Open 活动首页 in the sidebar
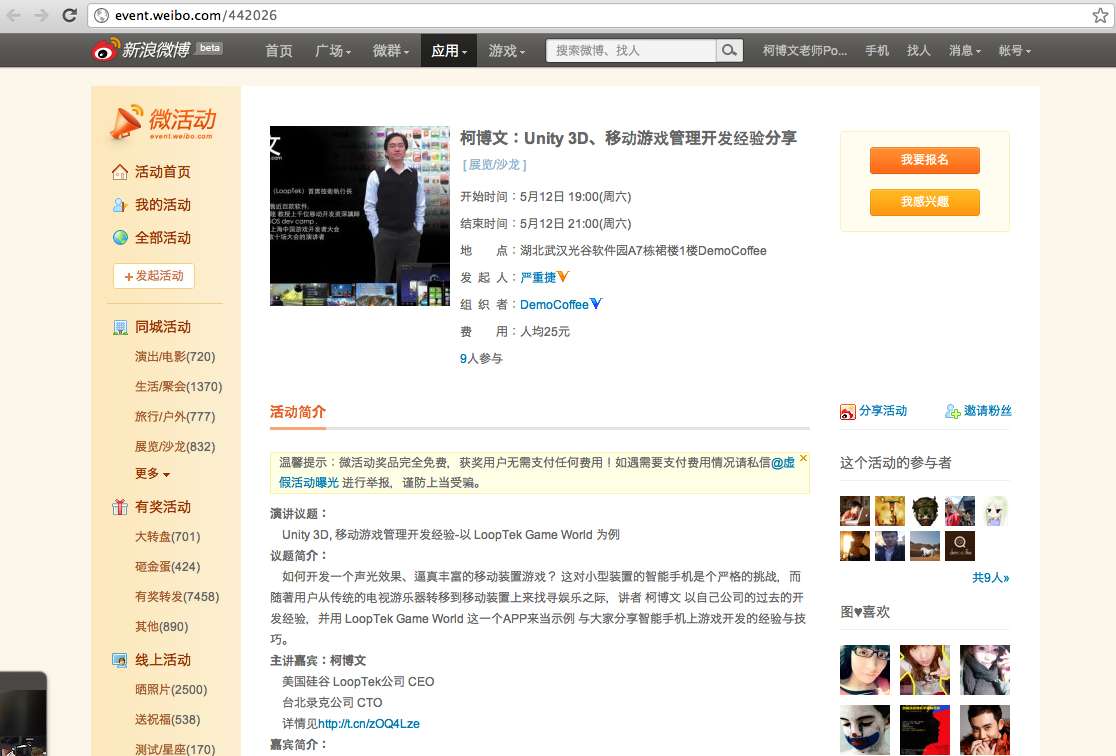The width and height of the screenshot is (1116, 756). click(162, 172)
